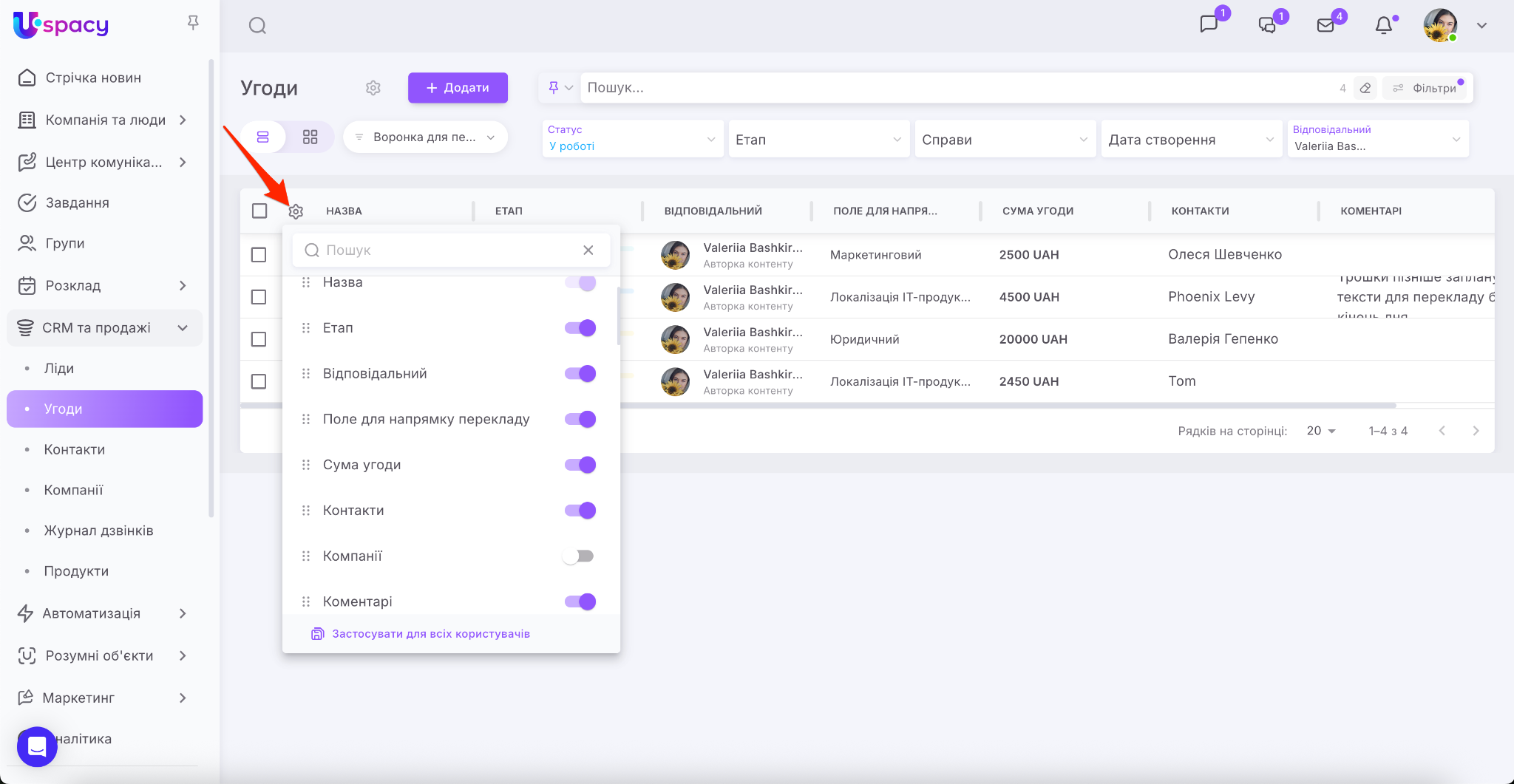
Task: Select the list view icon
Action: pyautogui.click(x=262, y=137)
